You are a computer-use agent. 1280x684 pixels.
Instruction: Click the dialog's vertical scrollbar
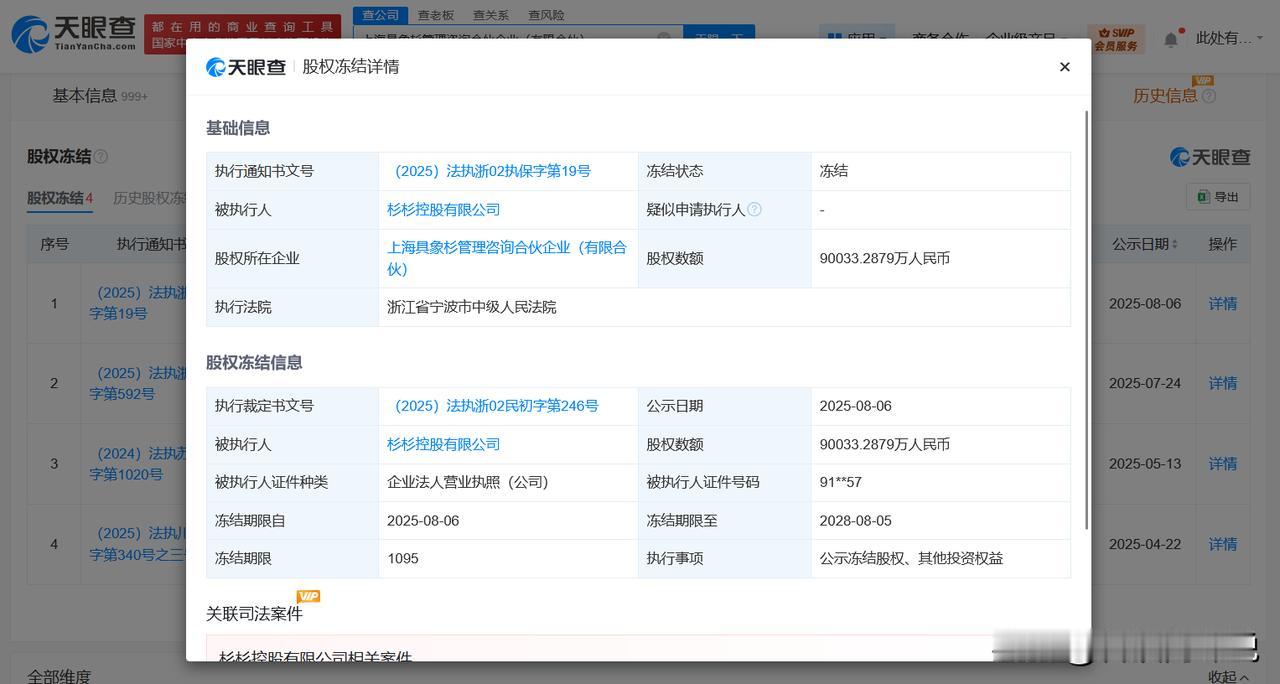pyautogui.click(x=1086, y=320)
